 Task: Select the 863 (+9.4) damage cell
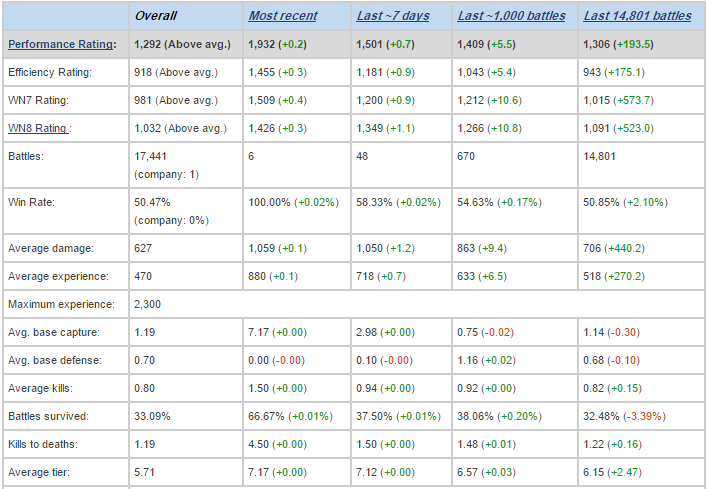[482, 248]
